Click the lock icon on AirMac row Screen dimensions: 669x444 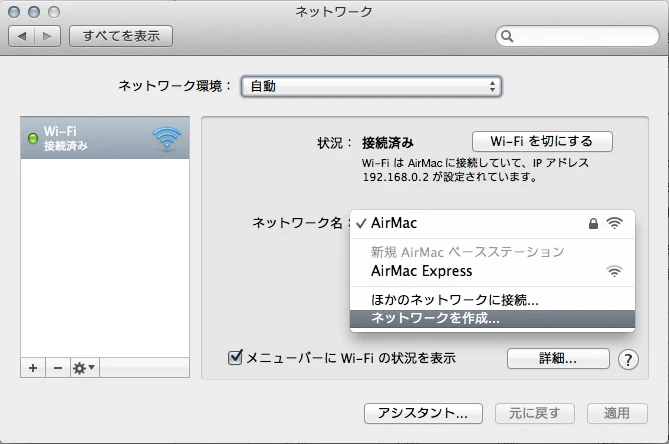593,223
